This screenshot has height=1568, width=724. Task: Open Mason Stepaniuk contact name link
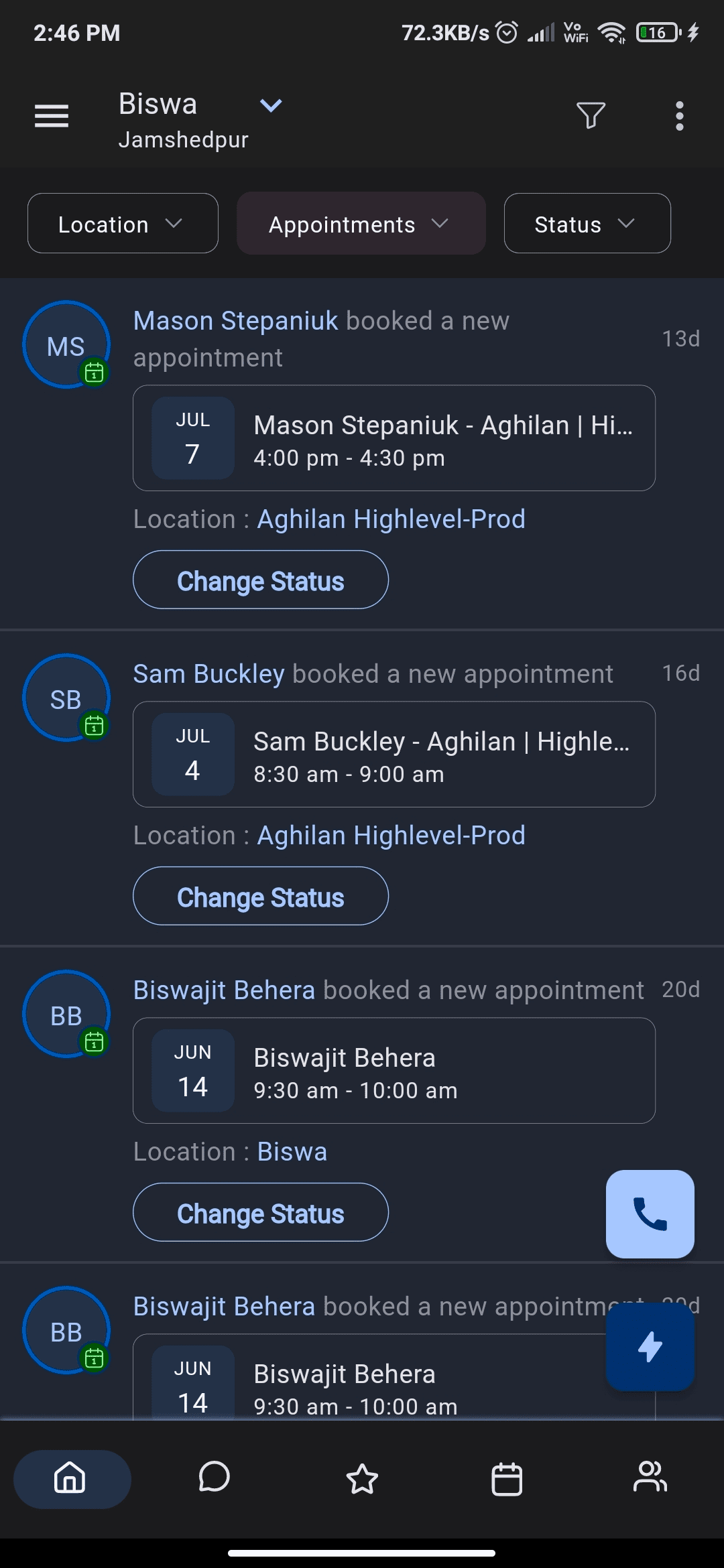236,321
